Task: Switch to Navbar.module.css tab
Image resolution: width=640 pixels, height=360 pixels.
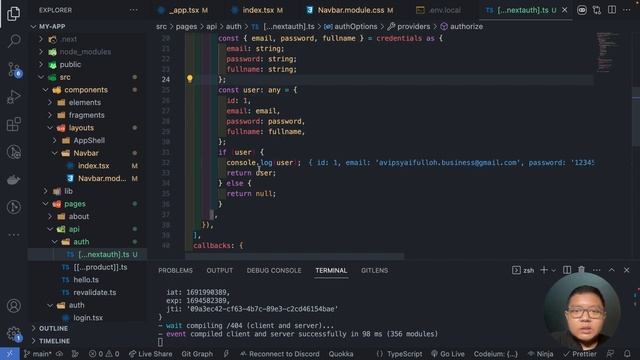Action: point(350,10)
